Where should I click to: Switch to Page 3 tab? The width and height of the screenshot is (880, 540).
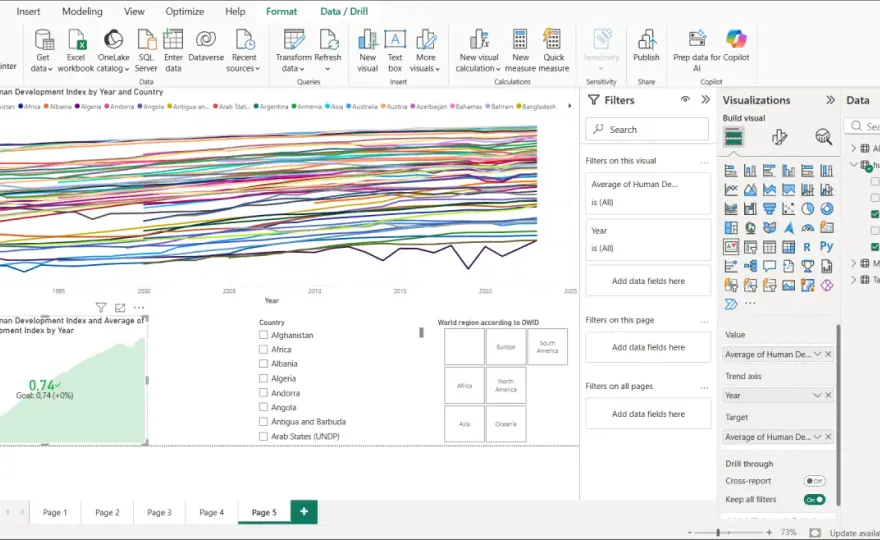click(159, 512)
